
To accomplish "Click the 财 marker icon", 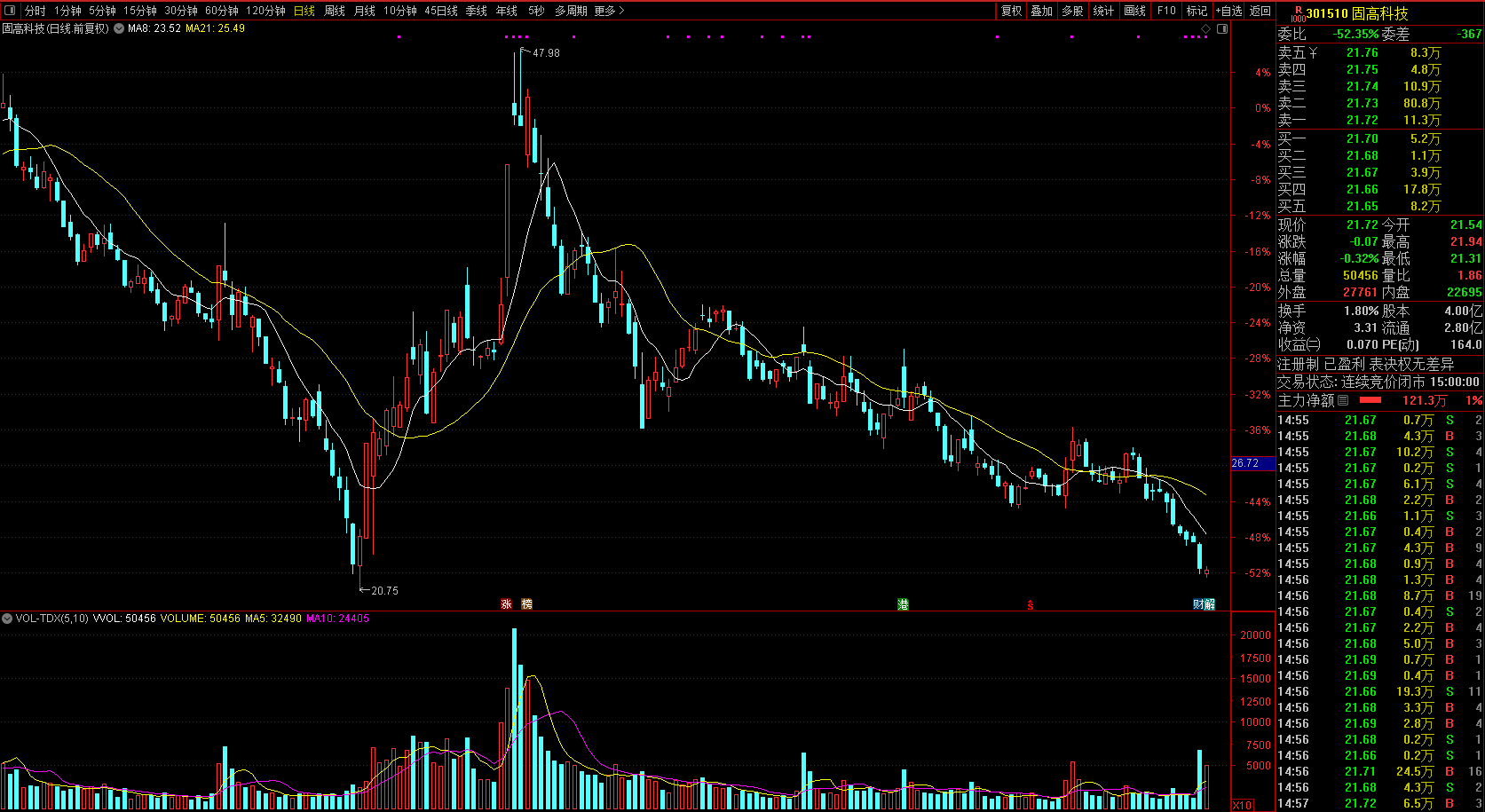I will pos(1198,604).
